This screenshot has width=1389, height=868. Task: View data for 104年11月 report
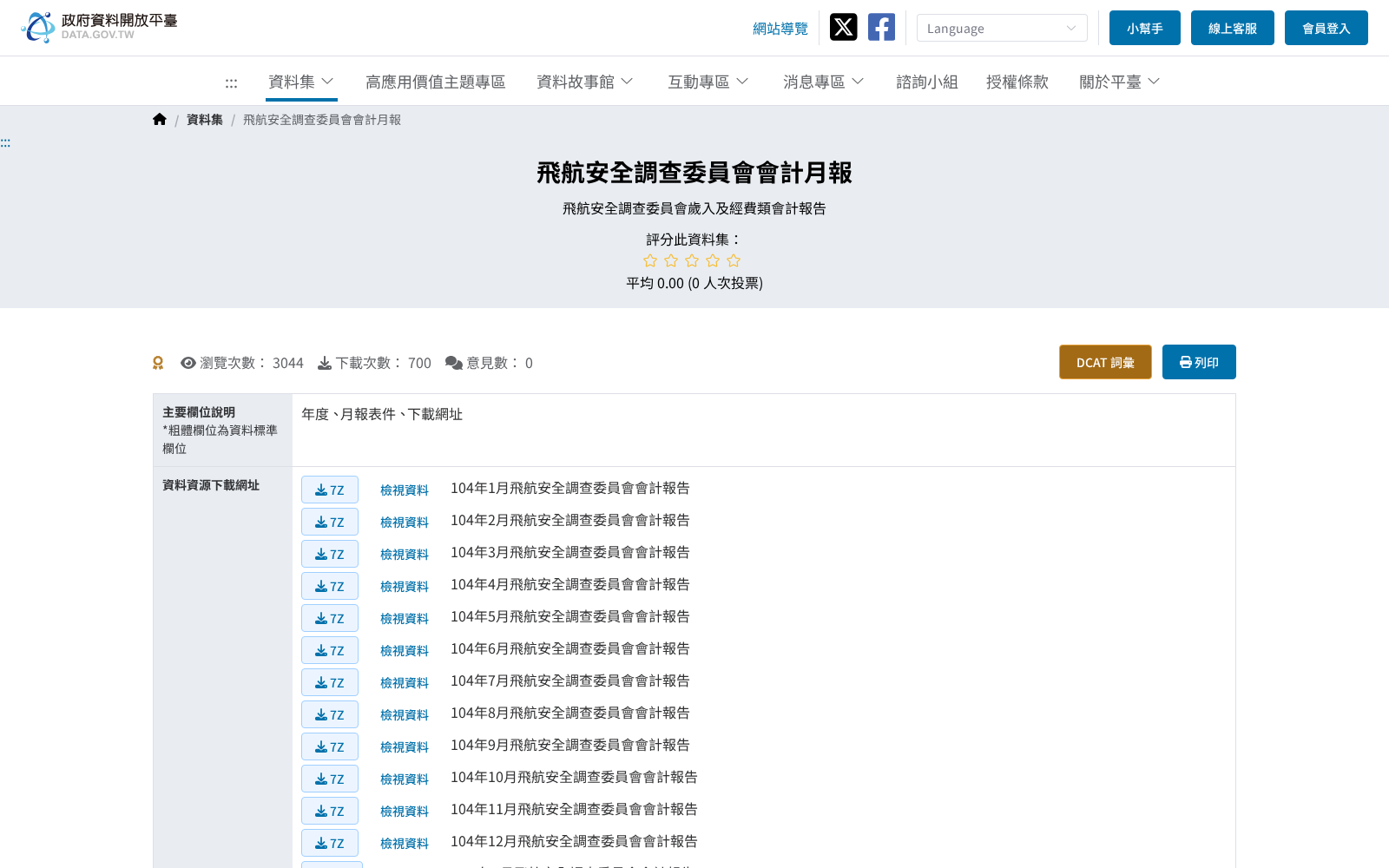pyautogui.click(x=405, y=812)
